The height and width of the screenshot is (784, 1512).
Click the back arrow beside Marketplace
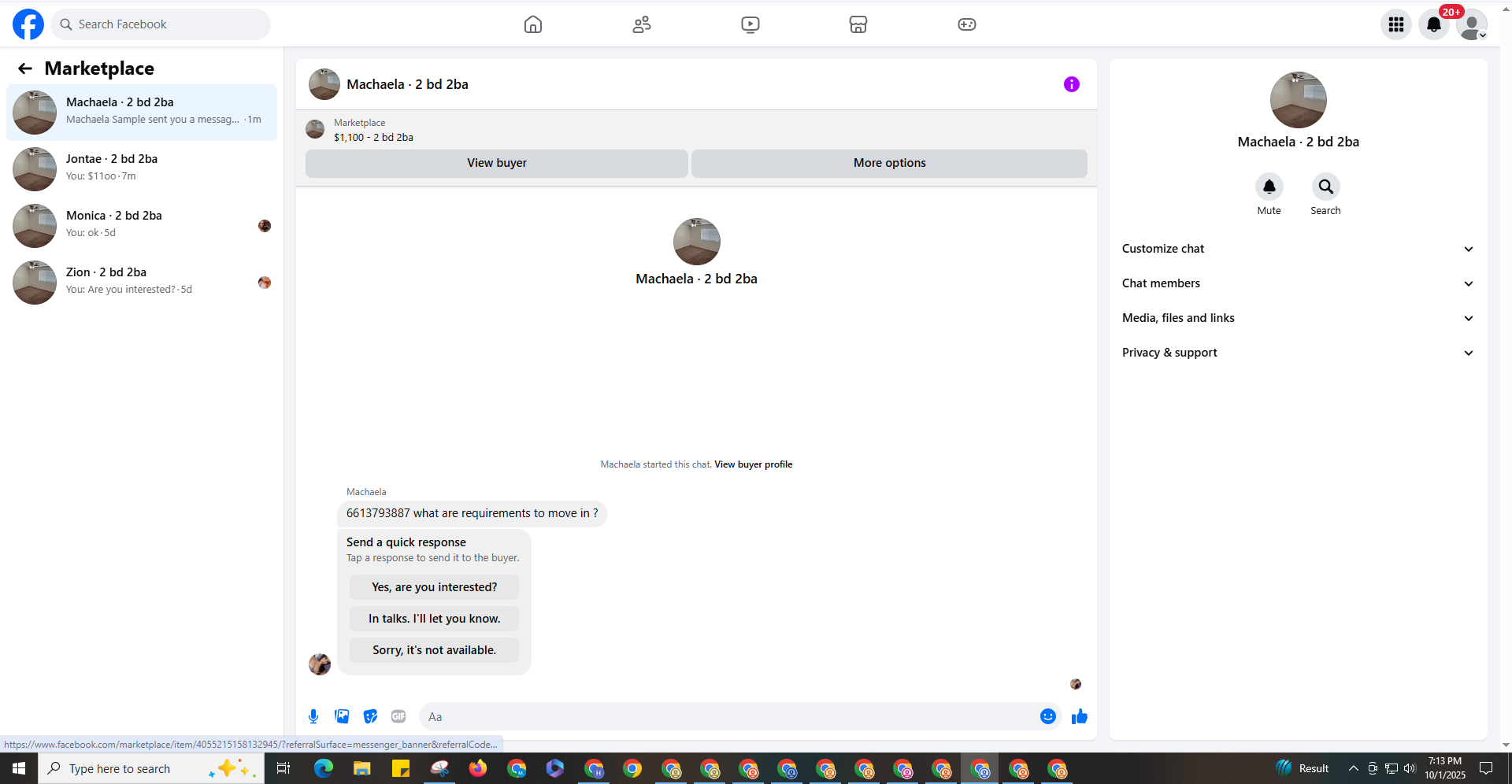tap(25, 68)
